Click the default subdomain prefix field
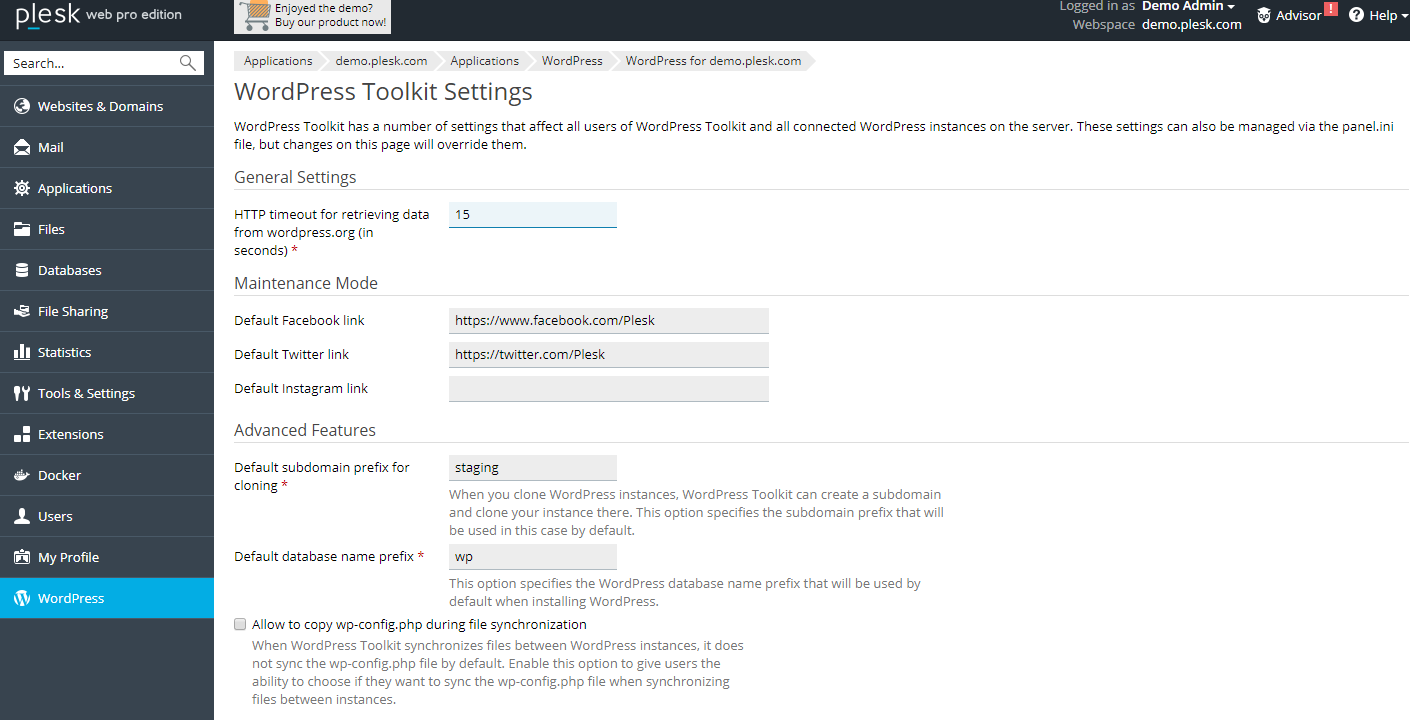This screenshot has width=1410, height=720. point(533,468)
